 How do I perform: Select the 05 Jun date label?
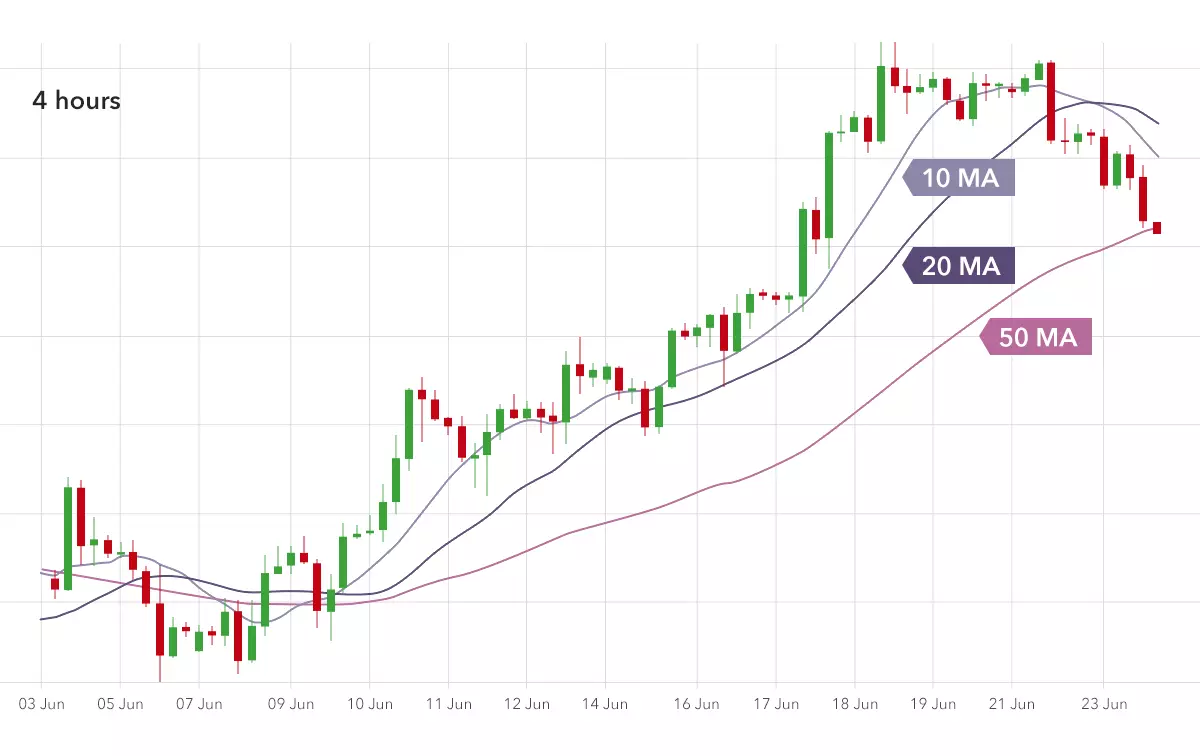119,704
